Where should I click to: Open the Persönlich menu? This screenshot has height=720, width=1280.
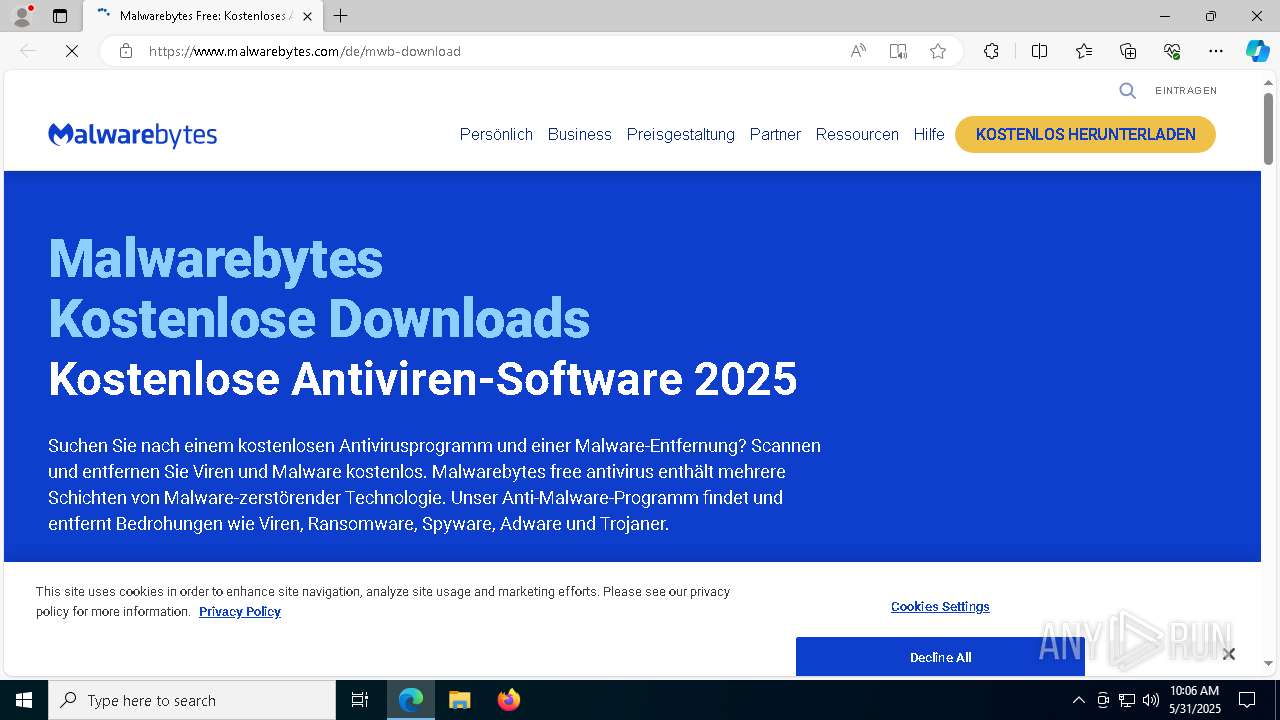coord(496,134)
